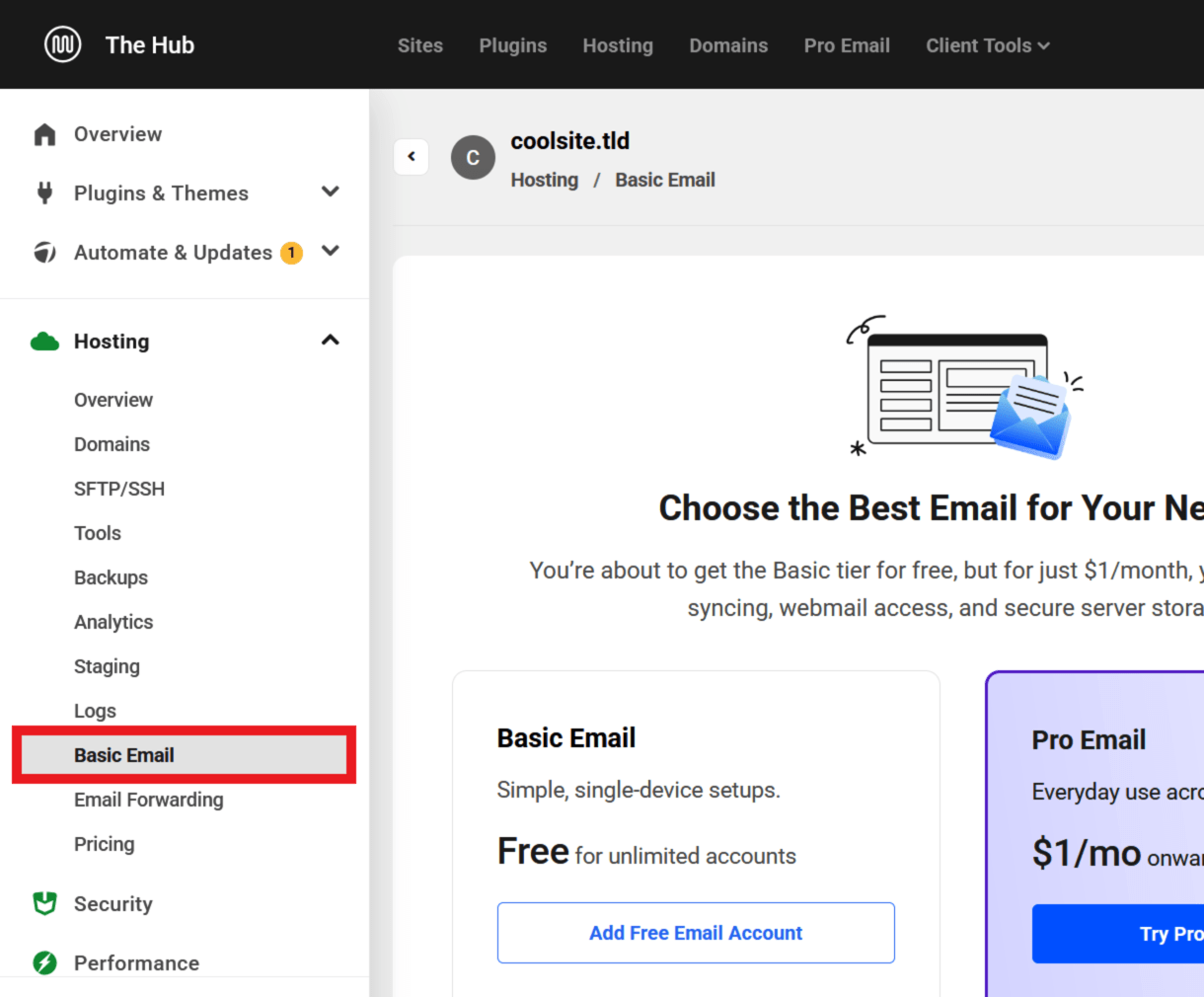Click the coolsite.tld avatar circle
The image size is (1204, 997).
[473, 158]
